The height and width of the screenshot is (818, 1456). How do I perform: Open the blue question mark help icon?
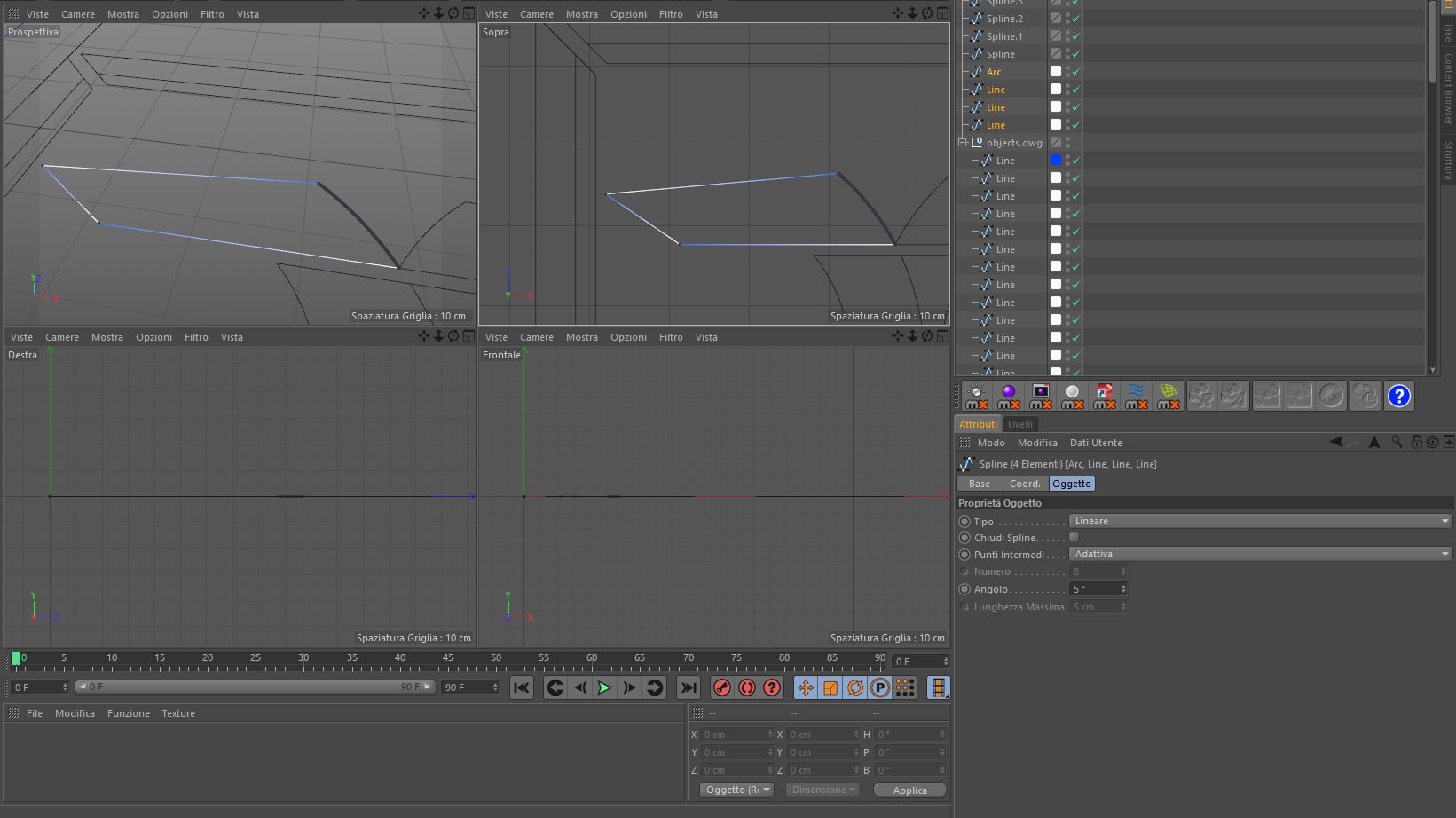click(1399, 396)
